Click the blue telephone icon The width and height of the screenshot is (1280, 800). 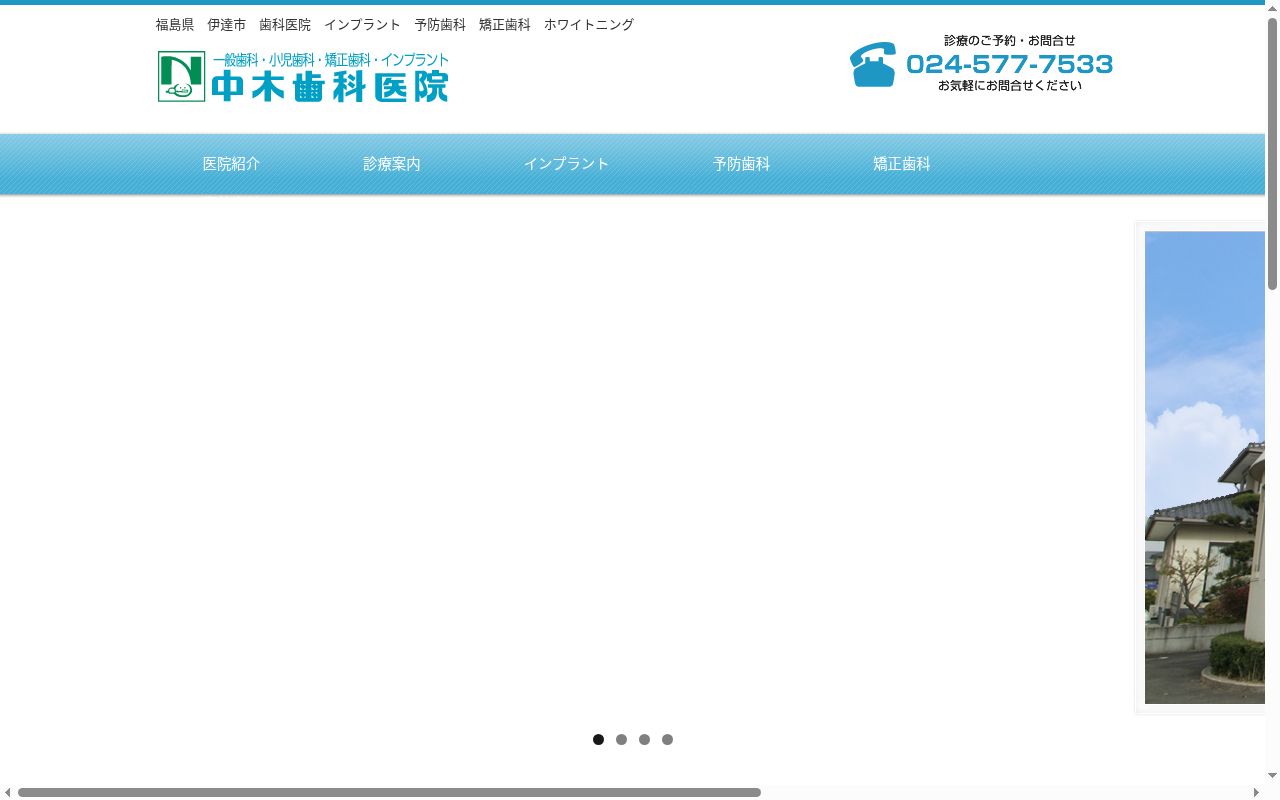click(x=872, y=64)
